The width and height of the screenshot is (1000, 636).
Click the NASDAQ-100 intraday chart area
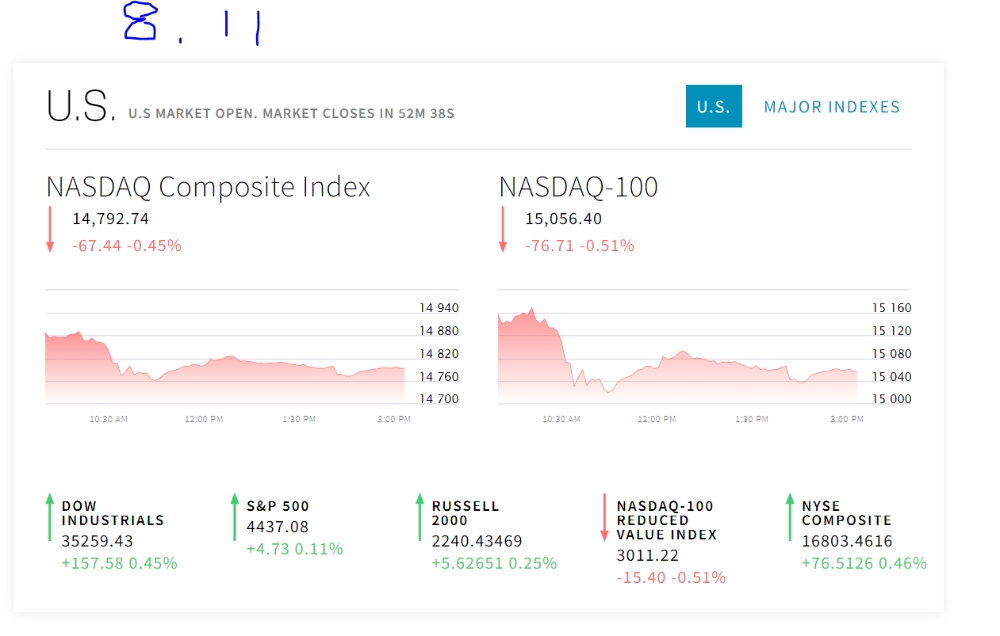(678, 357)
